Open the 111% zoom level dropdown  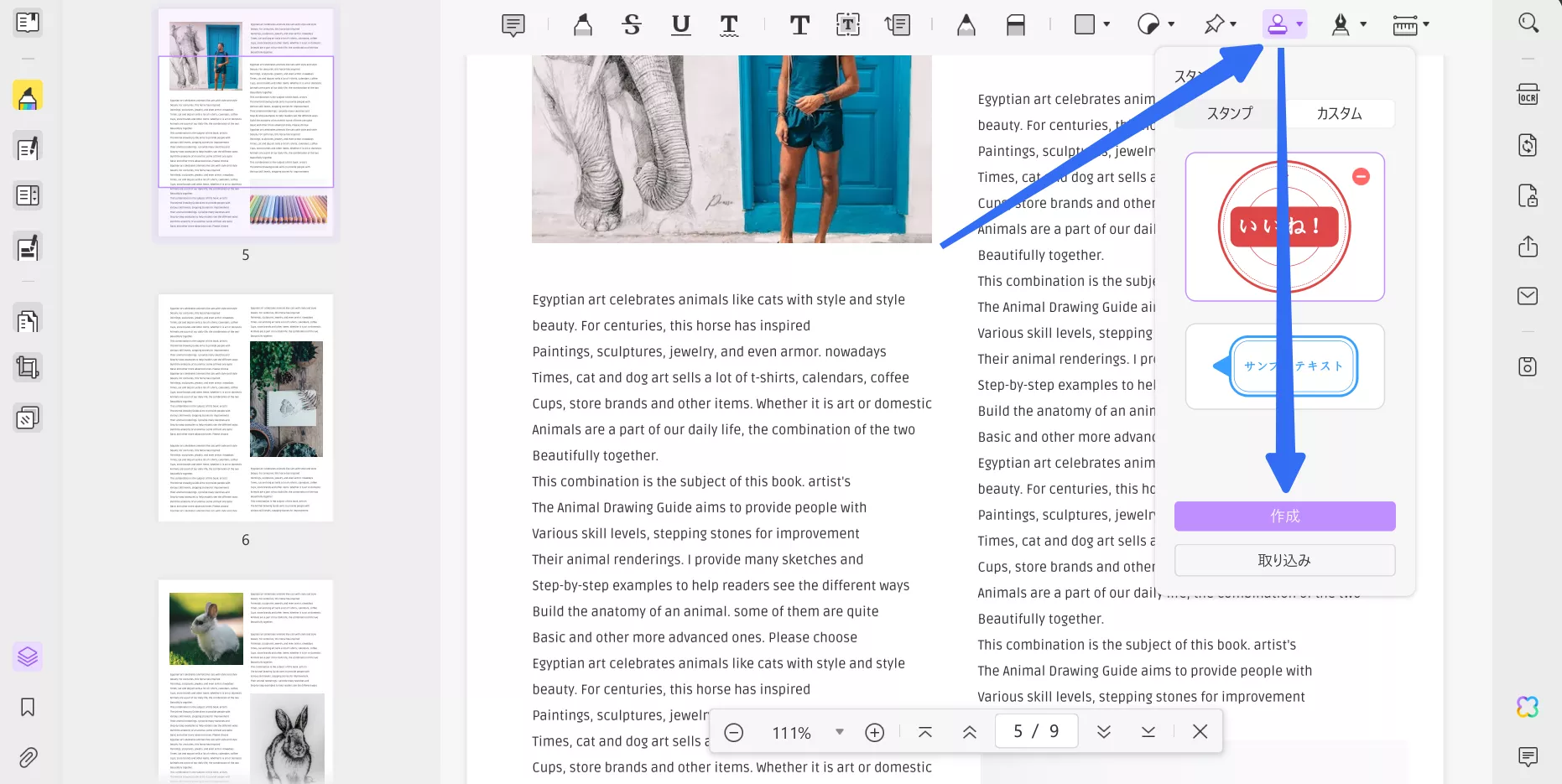pos(839,732)
